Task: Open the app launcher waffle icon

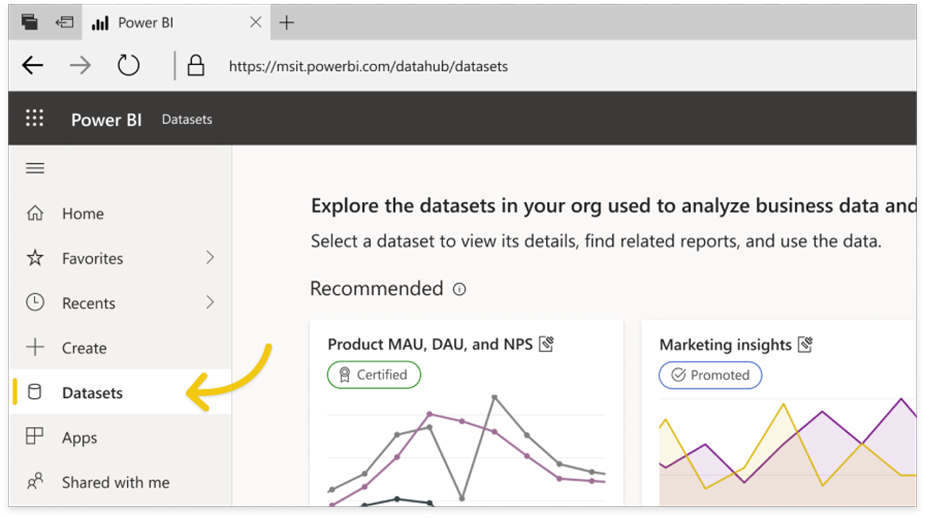Action: (x=34, y=118)
